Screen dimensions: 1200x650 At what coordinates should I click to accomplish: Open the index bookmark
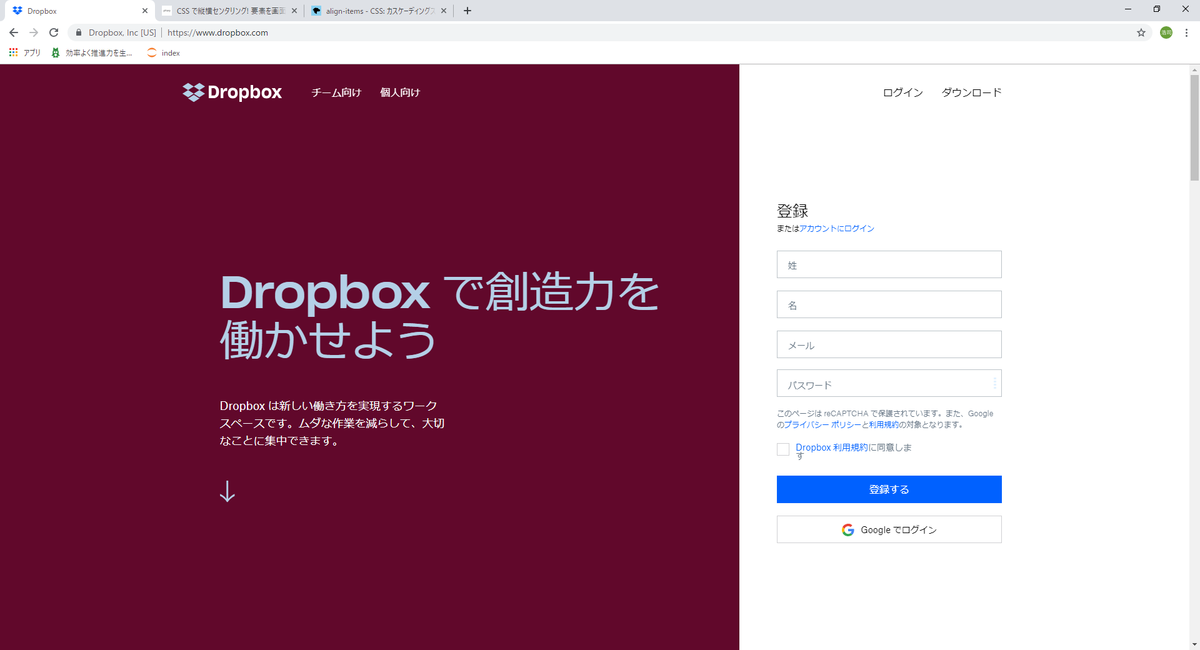point(163,52)
